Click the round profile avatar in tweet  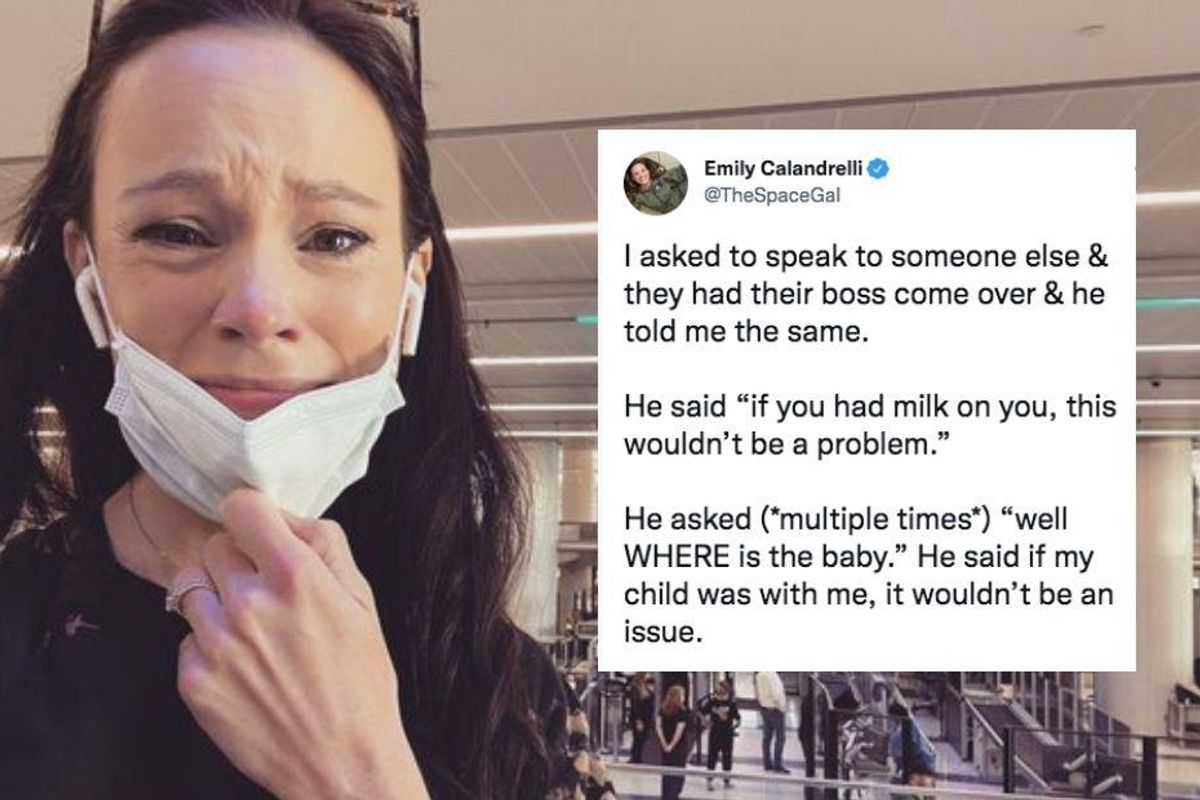click(655, 183)
